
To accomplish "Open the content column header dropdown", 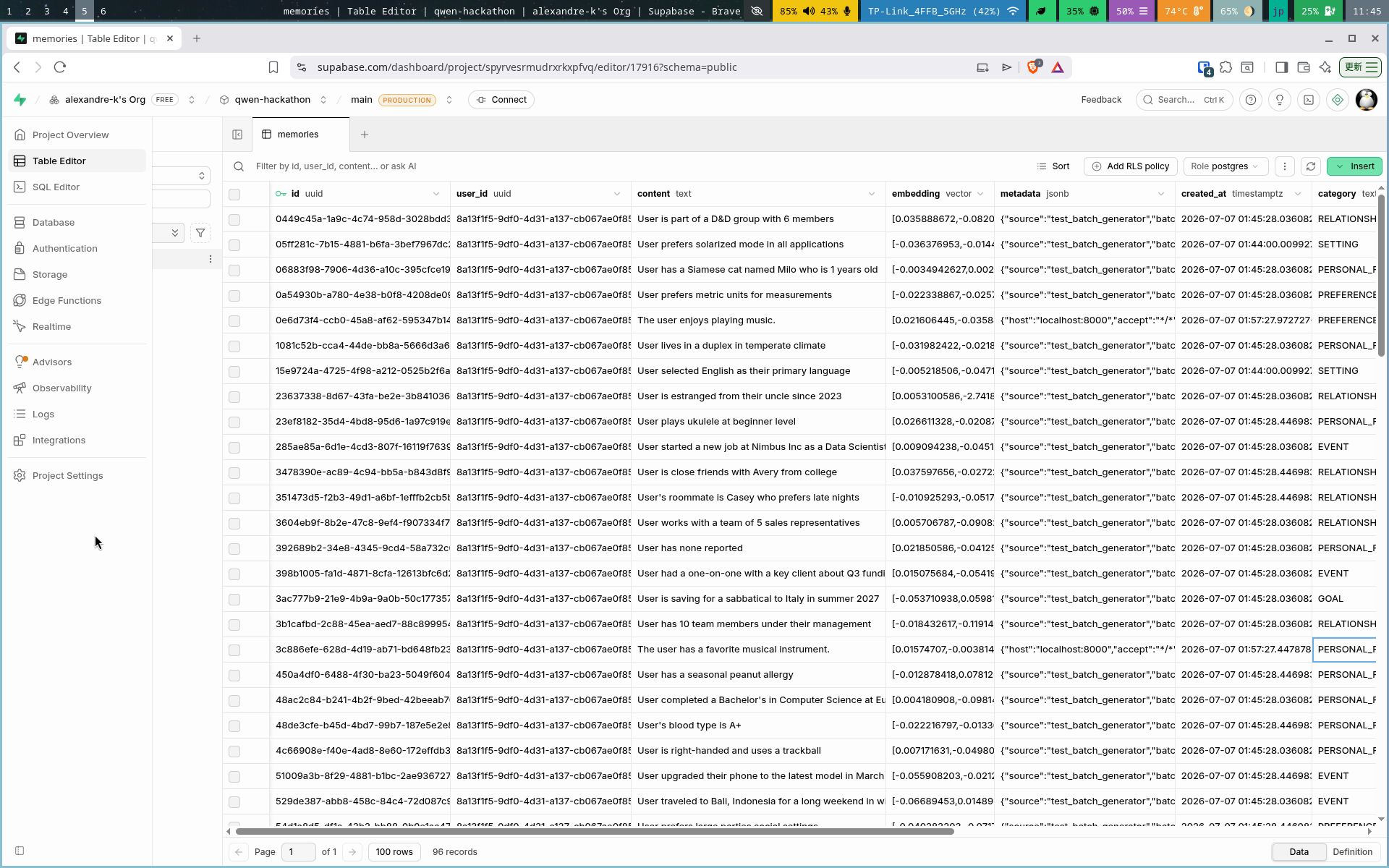I will (872, 194).
